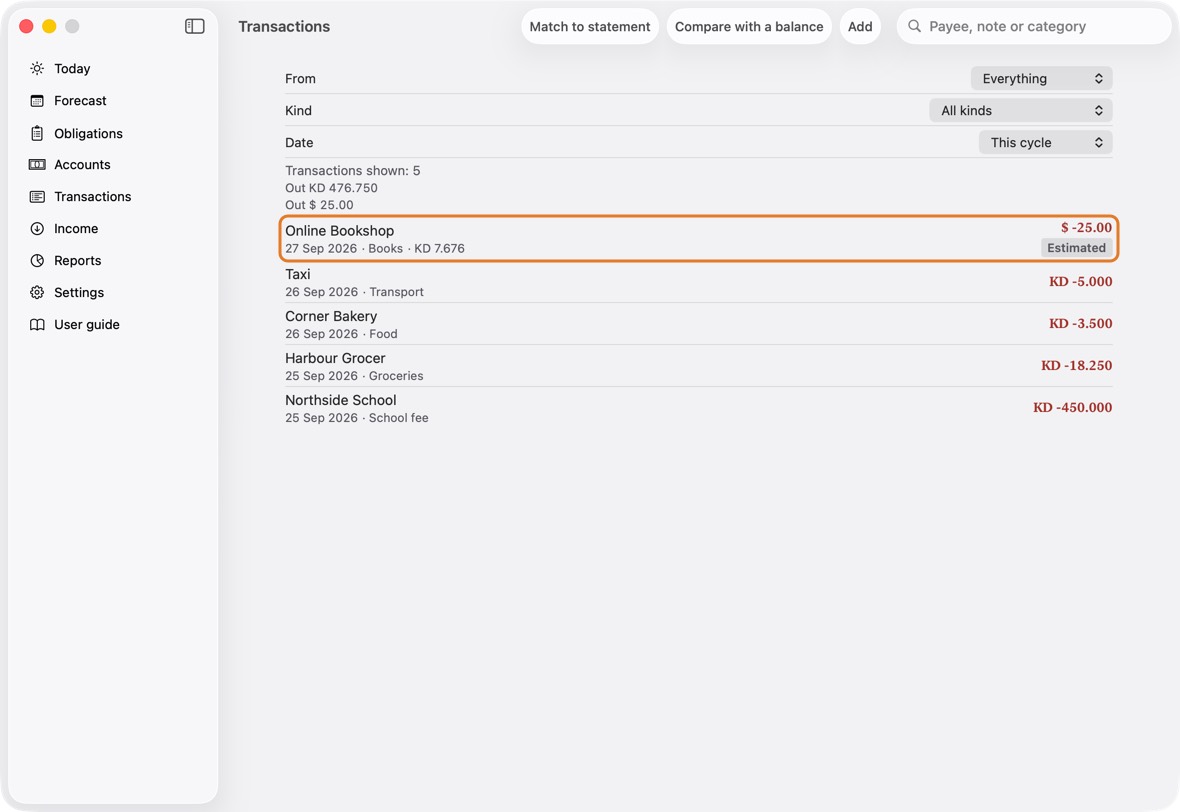Click Compare with a balance button
Image resolution: width=1180 pixels, height=812 pixels.
pos(749,26)
